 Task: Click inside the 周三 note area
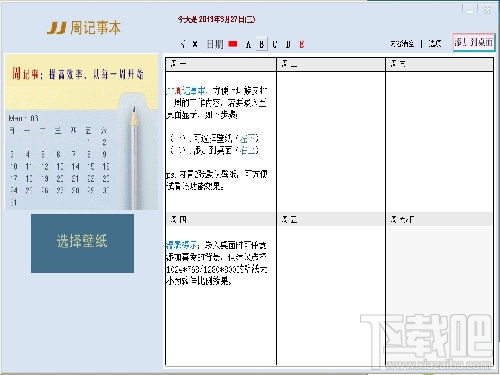(x=439, y=141)
